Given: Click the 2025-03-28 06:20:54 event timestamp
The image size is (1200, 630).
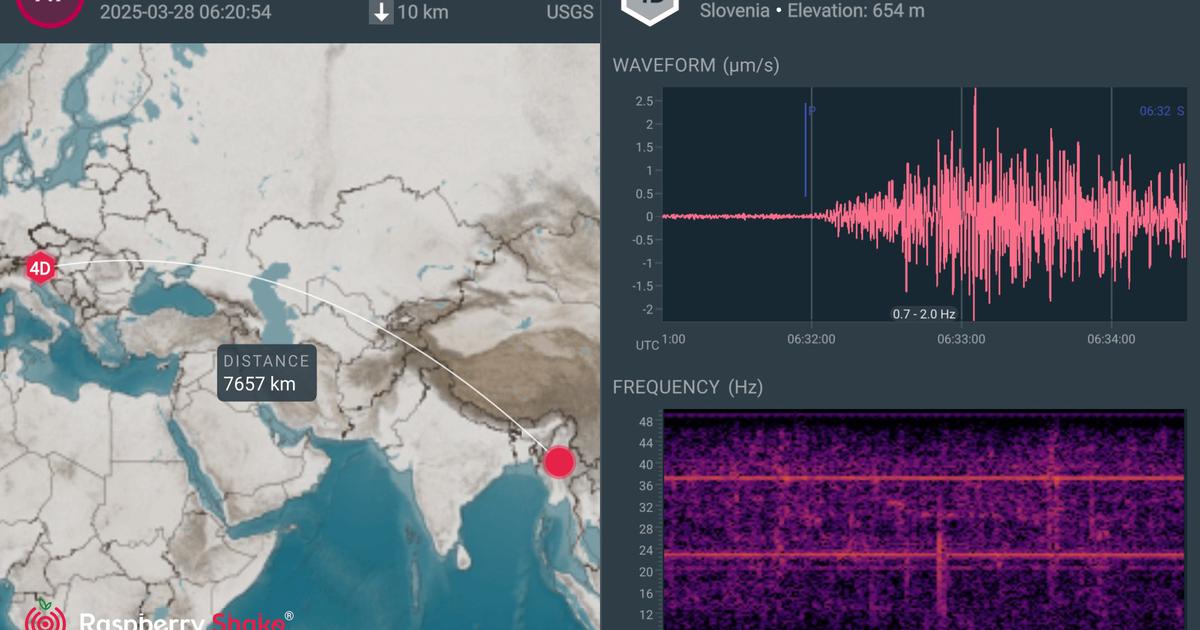Looking at the screenshot, I should (x=185, y=13).
